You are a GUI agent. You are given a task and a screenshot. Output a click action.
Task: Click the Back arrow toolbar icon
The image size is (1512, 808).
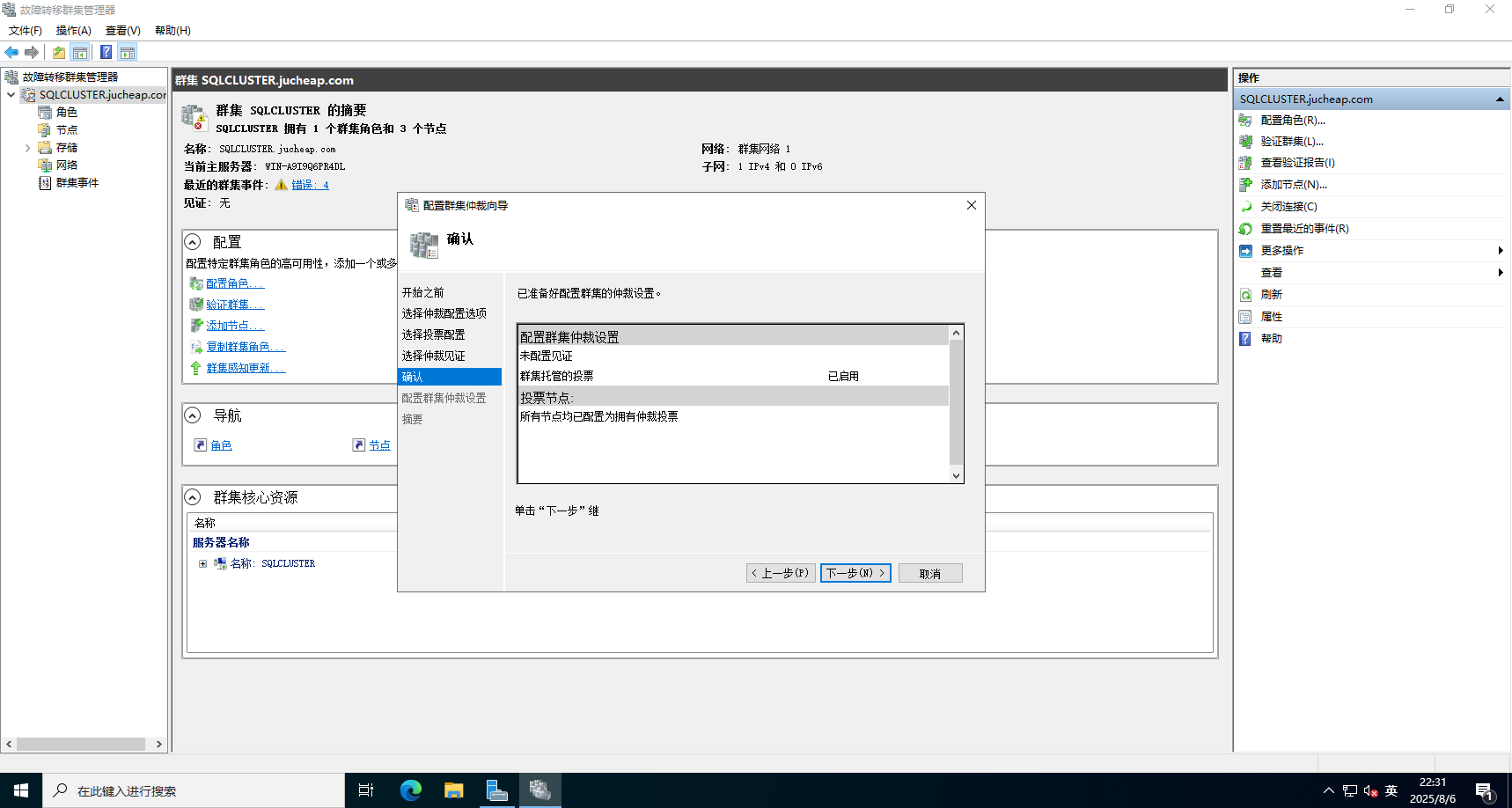point(11,52)
